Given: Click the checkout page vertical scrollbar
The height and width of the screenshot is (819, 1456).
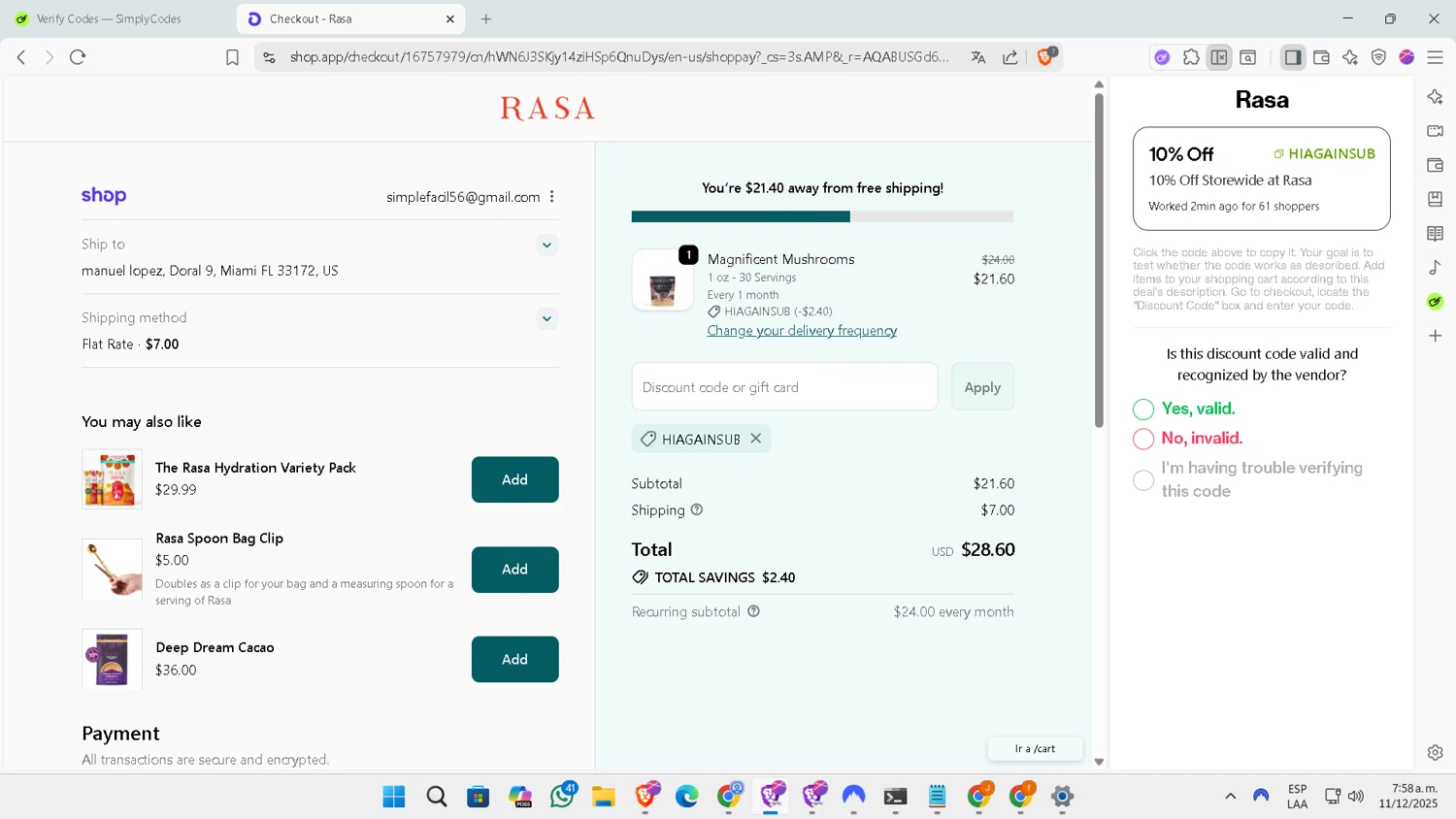Looking at the screenshot, I should click(x=1099, y=262).
